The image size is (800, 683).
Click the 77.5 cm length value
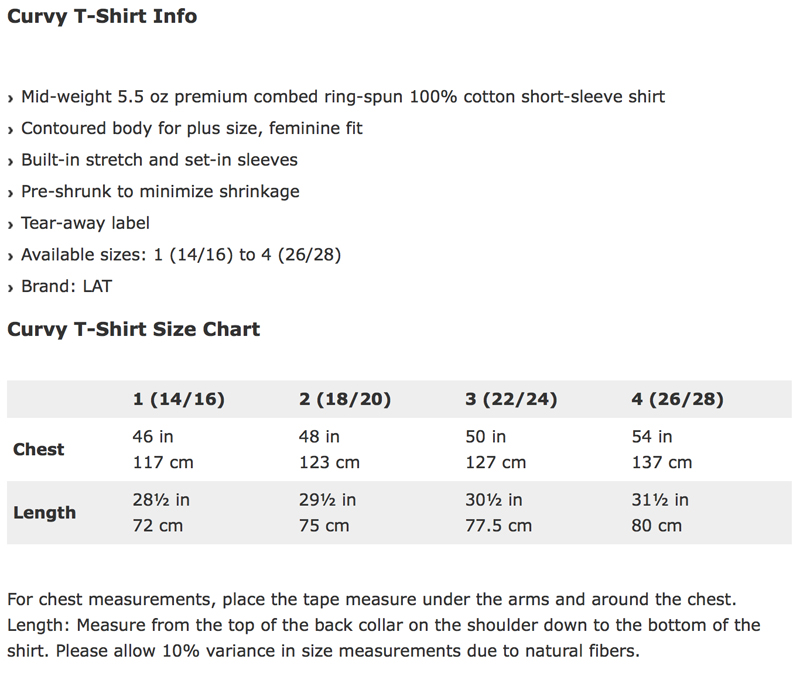[x=499, y=526]
